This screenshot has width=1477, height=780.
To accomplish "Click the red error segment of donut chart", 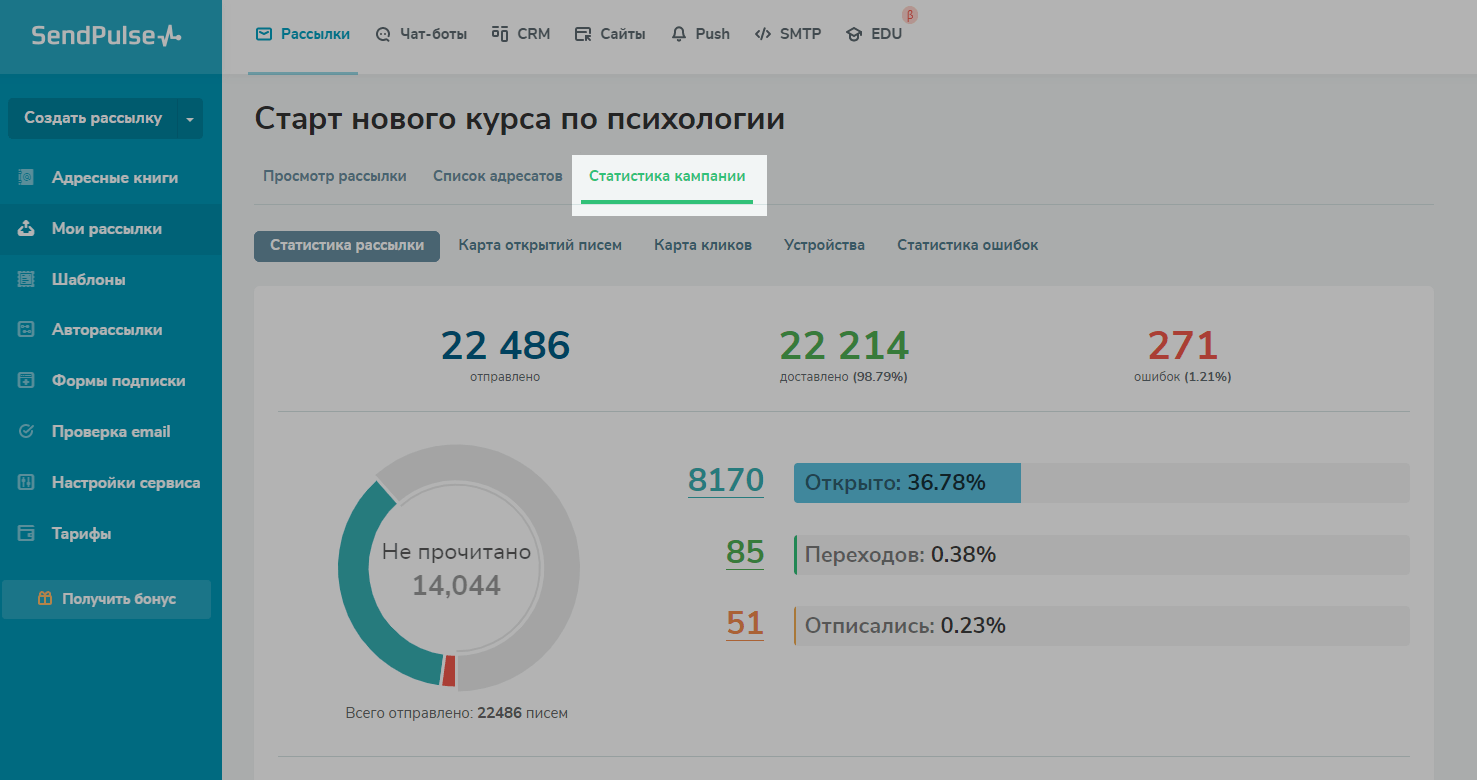I will pyautogui.click(x=449, y=671).
